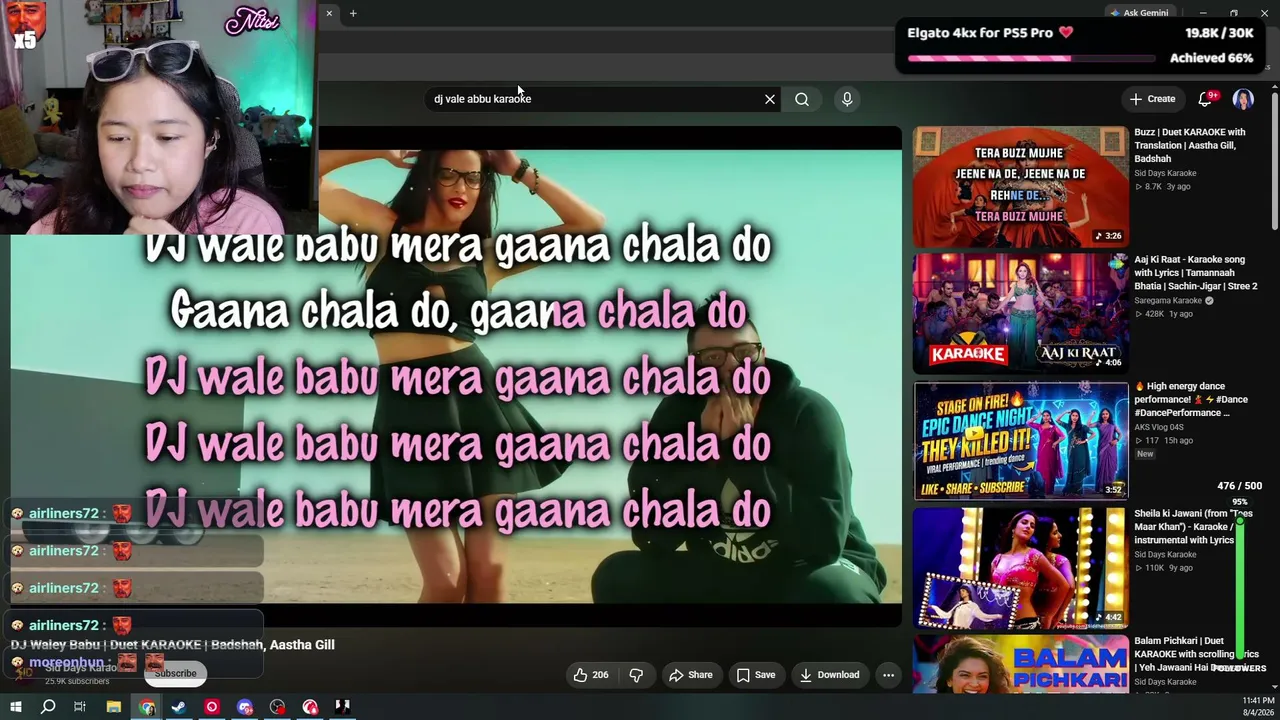The image size is (1280, 720).
Task: Open Windows taskbar search
Action: [x=48, y=707]
